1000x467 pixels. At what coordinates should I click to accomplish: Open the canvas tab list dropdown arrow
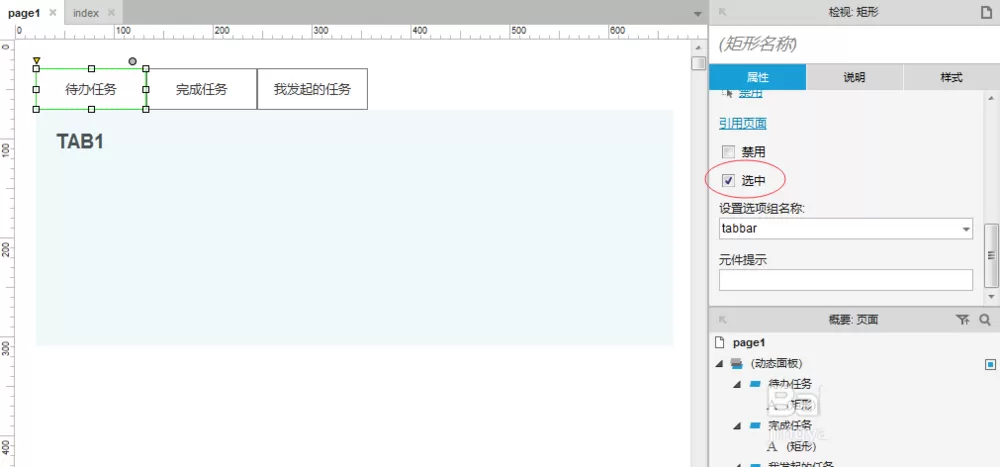(x=697, y=13)
